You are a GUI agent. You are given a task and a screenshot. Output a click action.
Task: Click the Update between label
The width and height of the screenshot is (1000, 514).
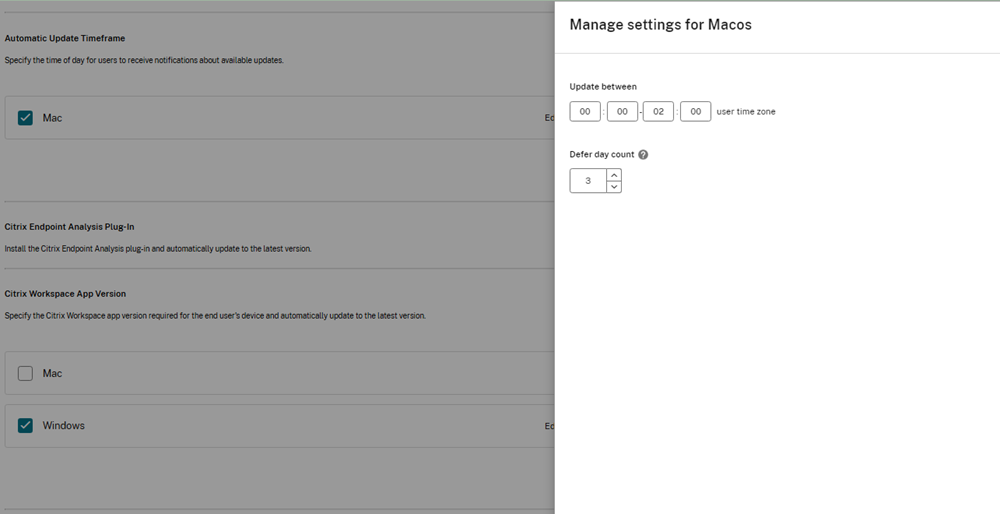pos(603,87)
